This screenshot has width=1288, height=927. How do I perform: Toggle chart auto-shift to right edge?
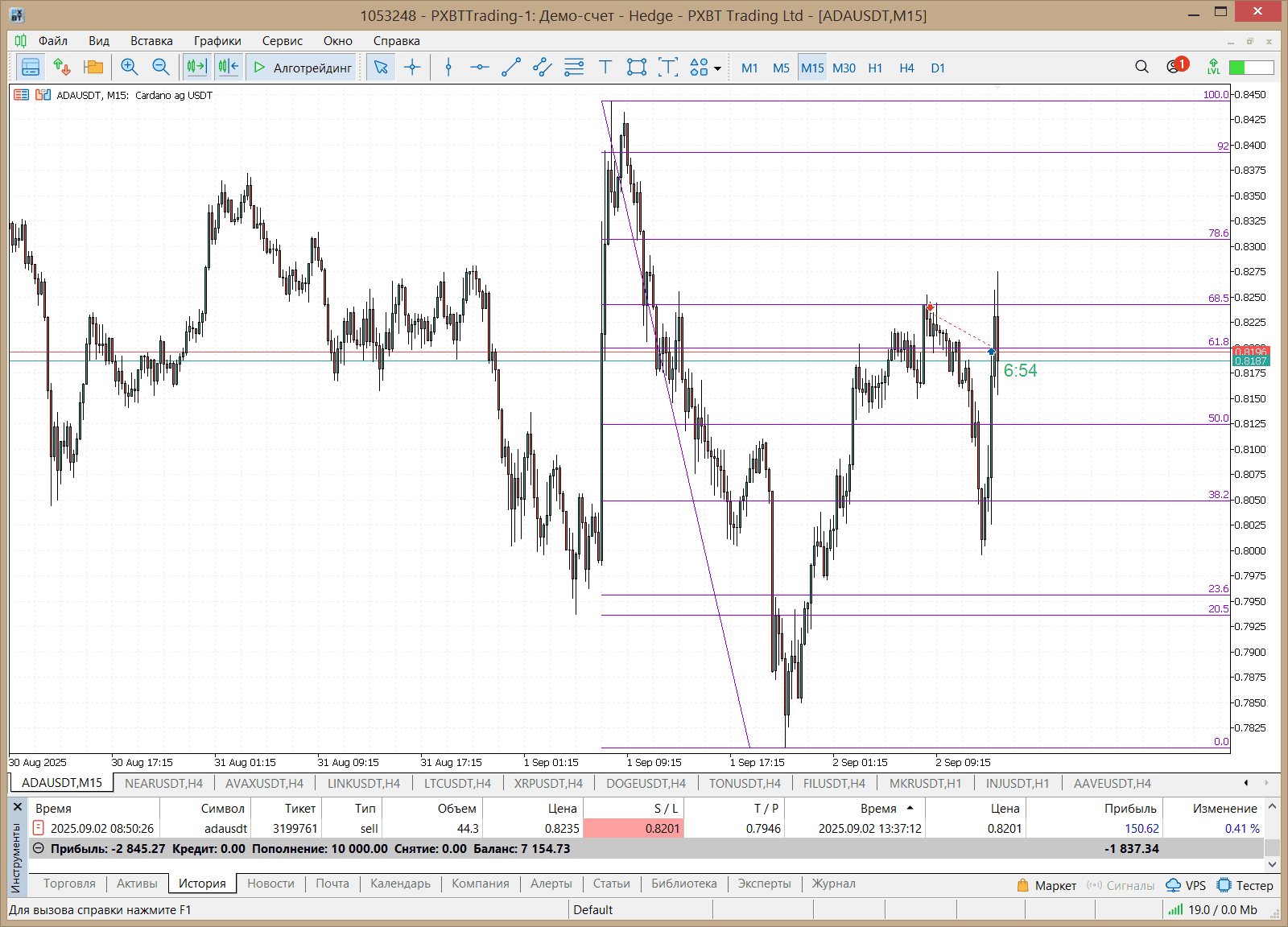pyautogui.click(x=229, y=68)
